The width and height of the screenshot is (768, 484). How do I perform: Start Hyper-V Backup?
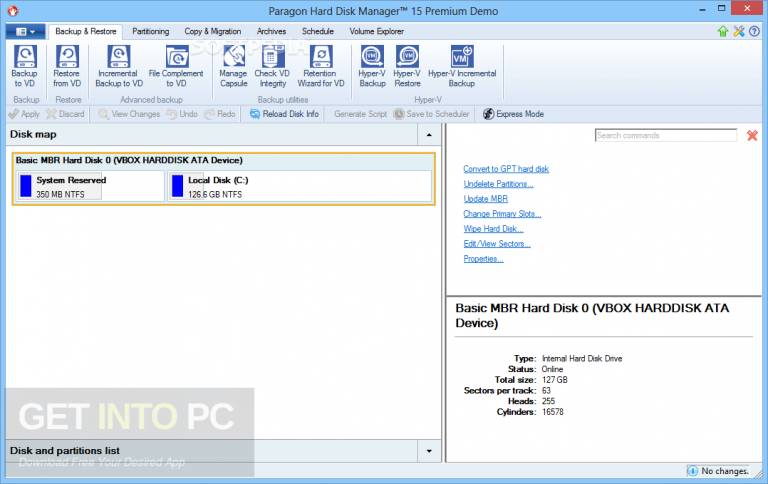pos(372,66)
